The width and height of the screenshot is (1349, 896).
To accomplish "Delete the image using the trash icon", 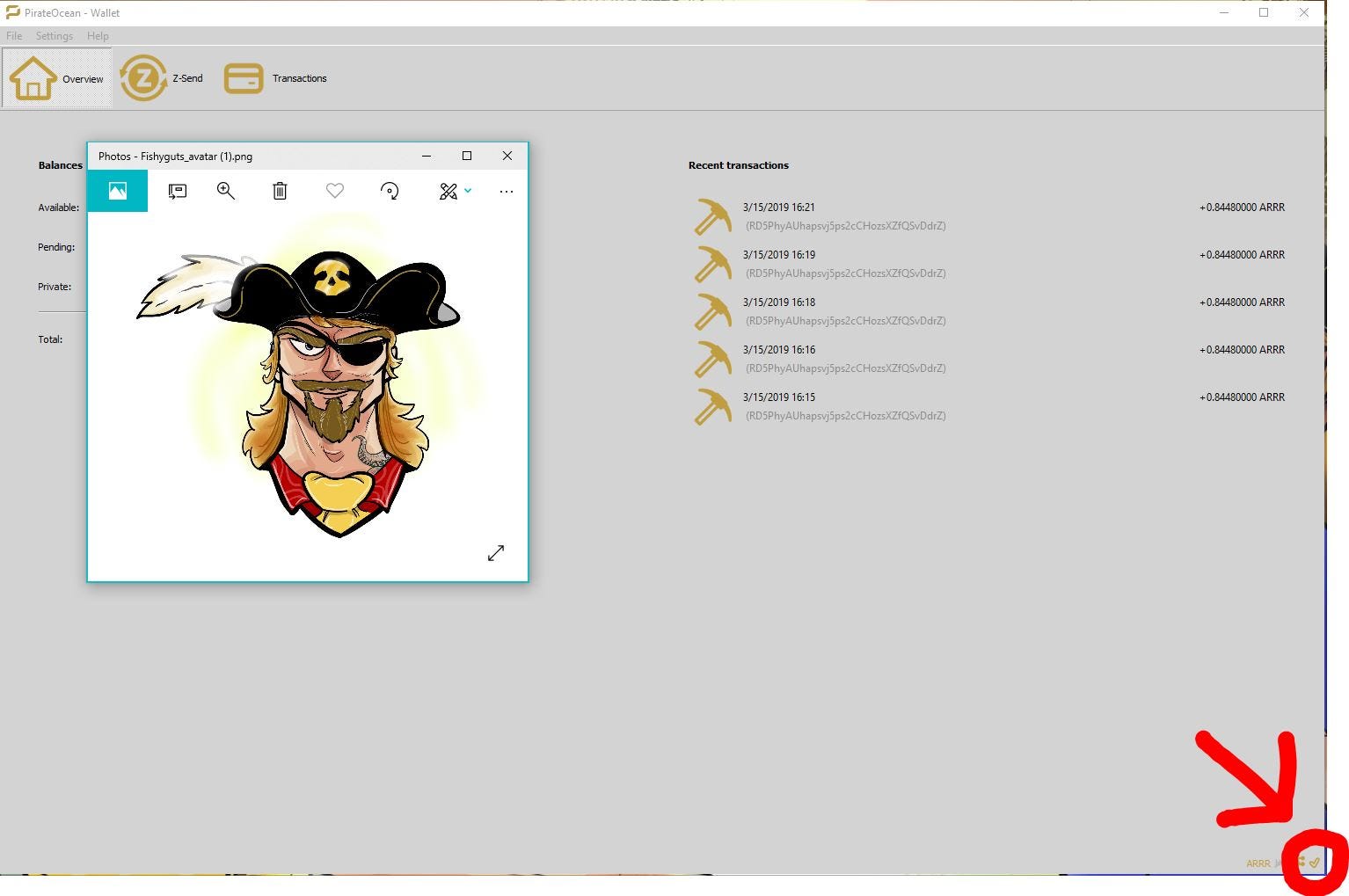I will tap(280, 191).
